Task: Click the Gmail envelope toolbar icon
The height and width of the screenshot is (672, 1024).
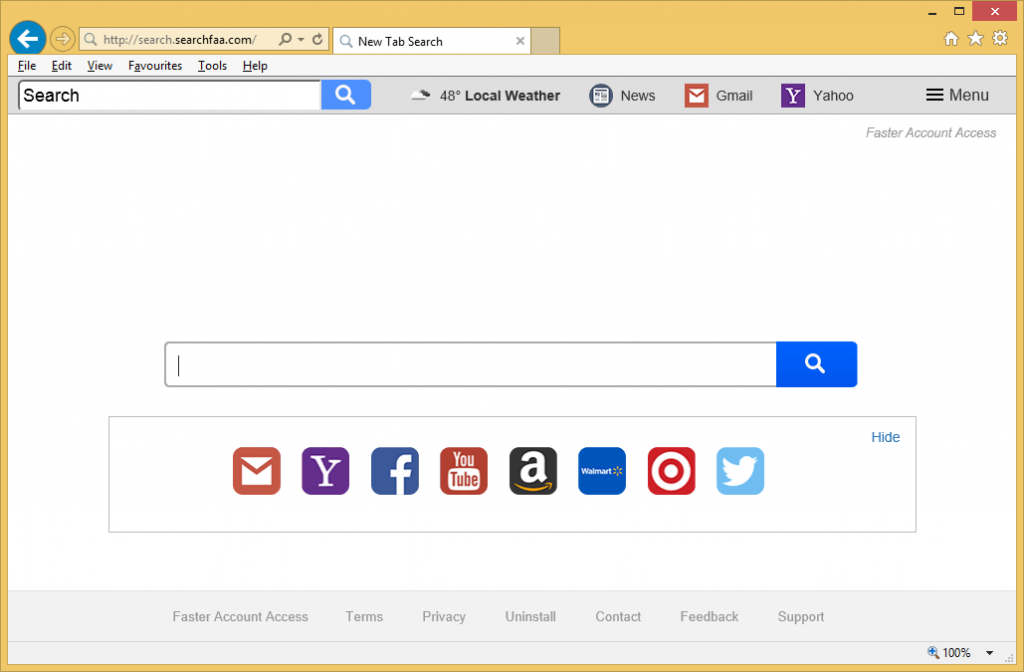Action: [x=696, y=96]
